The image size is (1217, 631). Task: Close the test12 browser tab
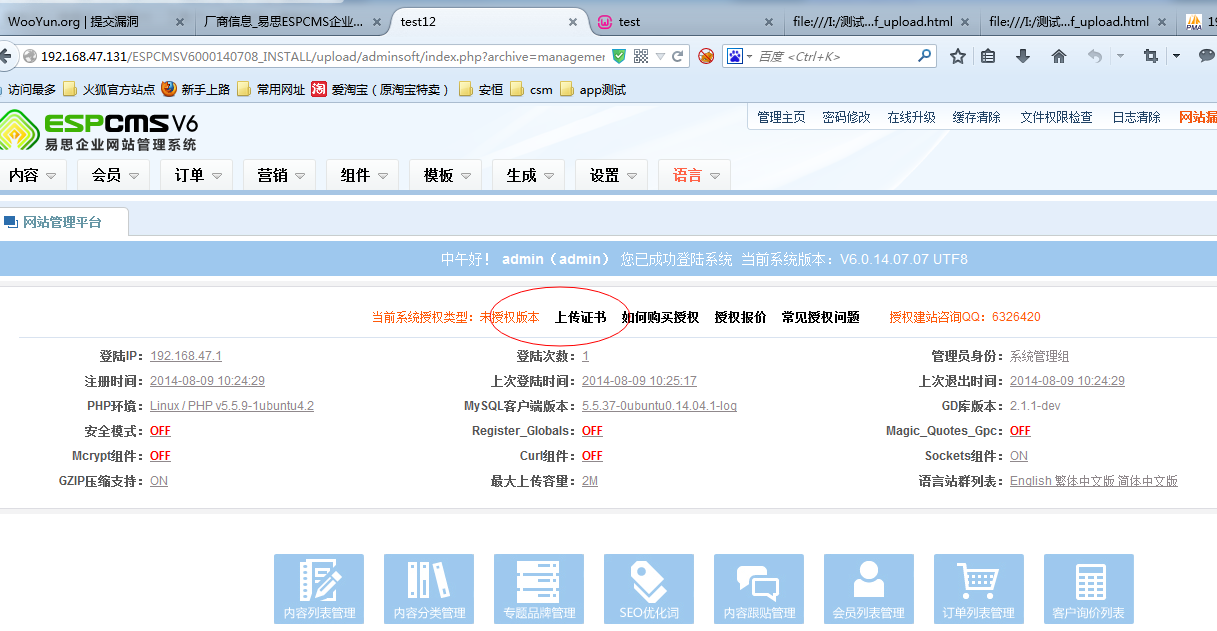pos(573,21)
